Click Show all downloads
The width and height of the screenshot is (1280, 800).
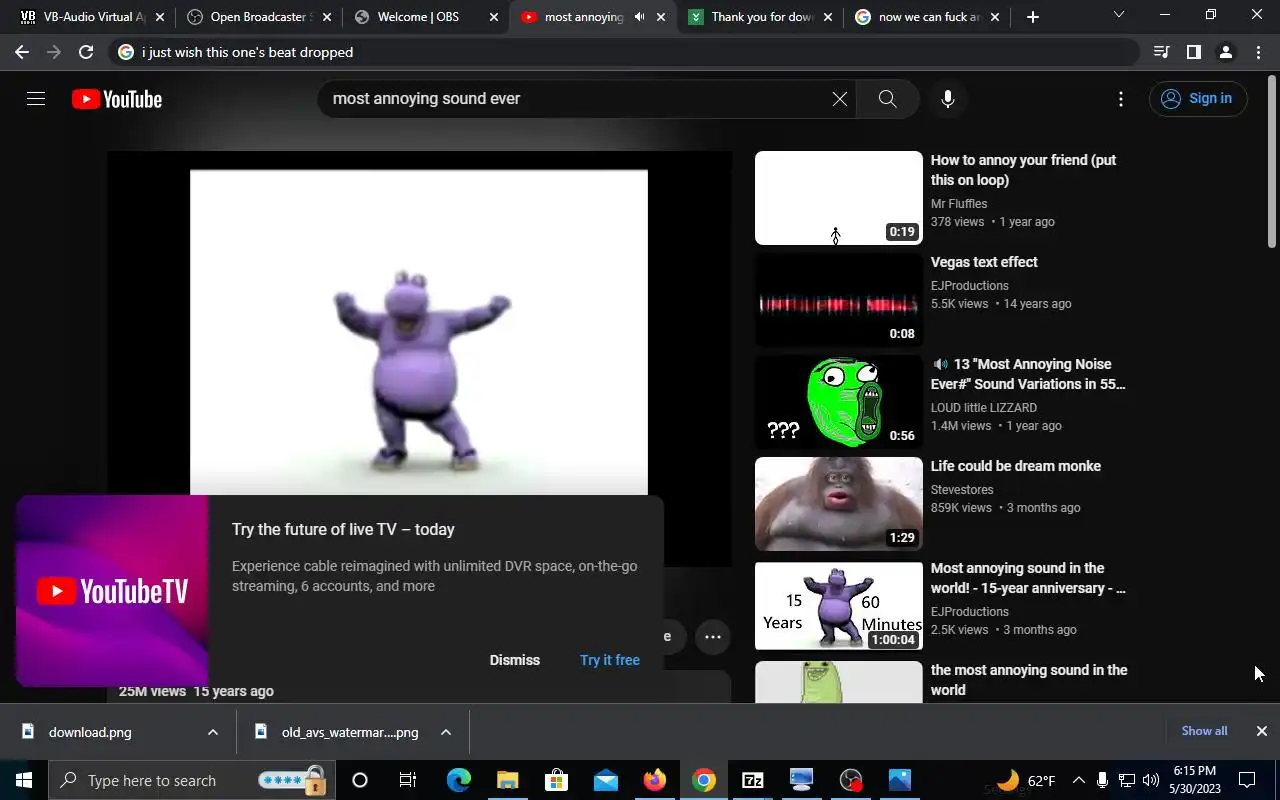(1204, 731)
